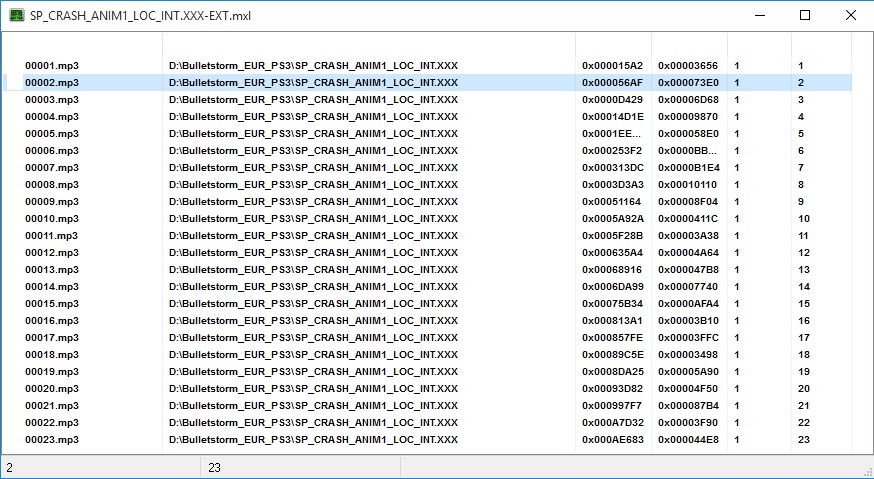Viewport: 874px width, 479px height.
Task: Click offset value 0x000A7D32
Action: [613, 423]
